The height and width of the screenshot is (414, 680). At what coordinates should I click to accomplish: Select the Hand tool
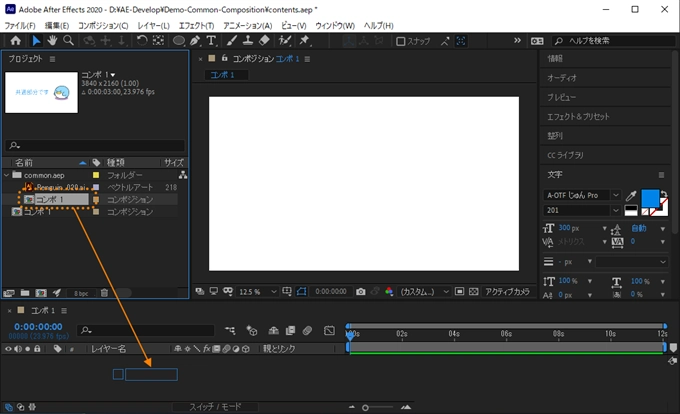(52, 41)
